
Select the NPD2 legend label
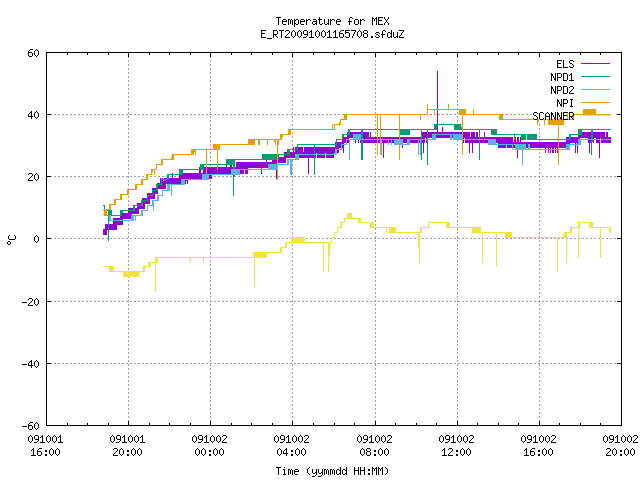[x=562, y=90]
